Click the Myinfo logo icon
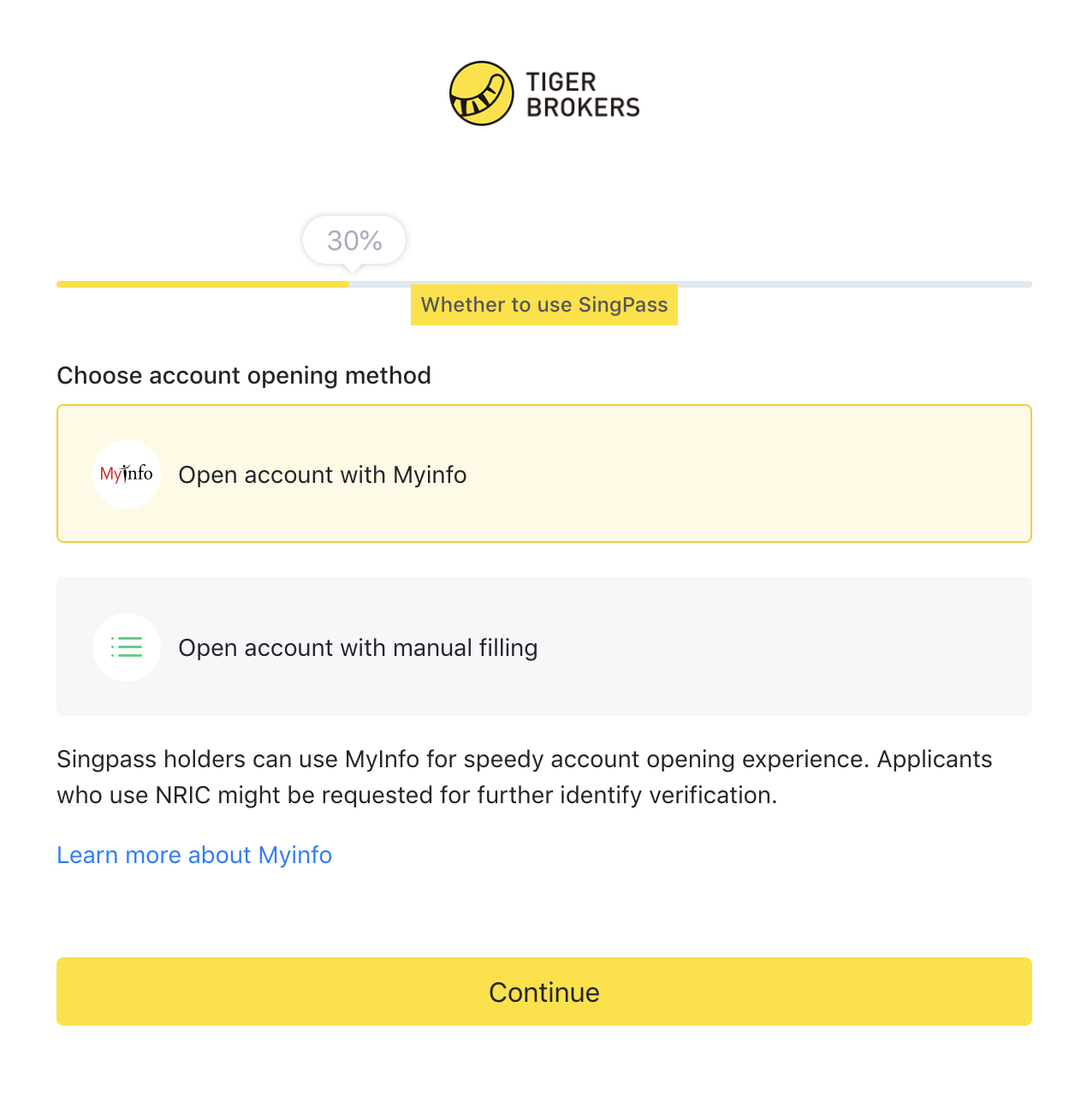Screen dimensions: 1075x1120 tap(127, 474)
